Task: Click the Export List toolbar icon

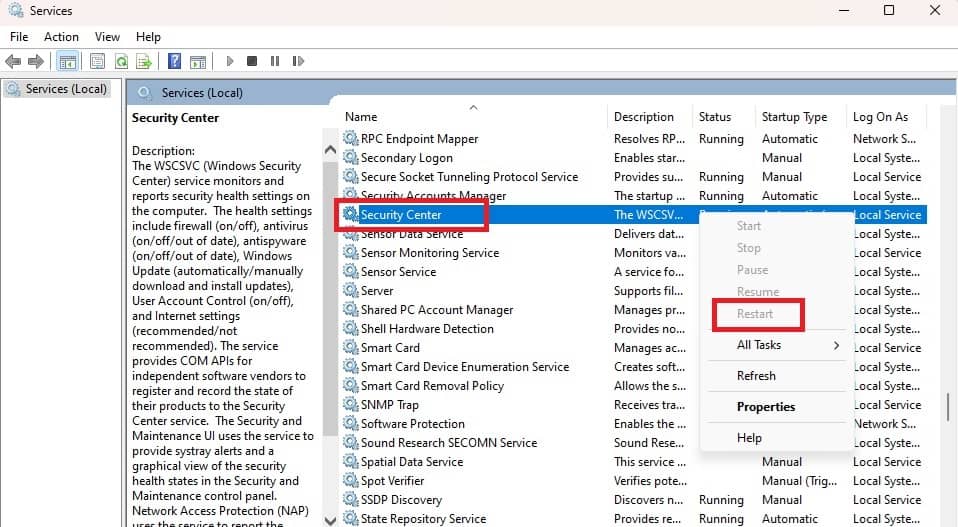Action: tap(144, 61)
